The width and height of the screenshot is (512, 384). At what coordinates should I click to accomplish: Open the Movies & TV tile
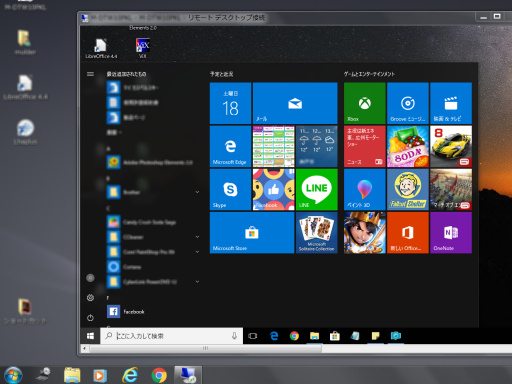coord(451,103)
